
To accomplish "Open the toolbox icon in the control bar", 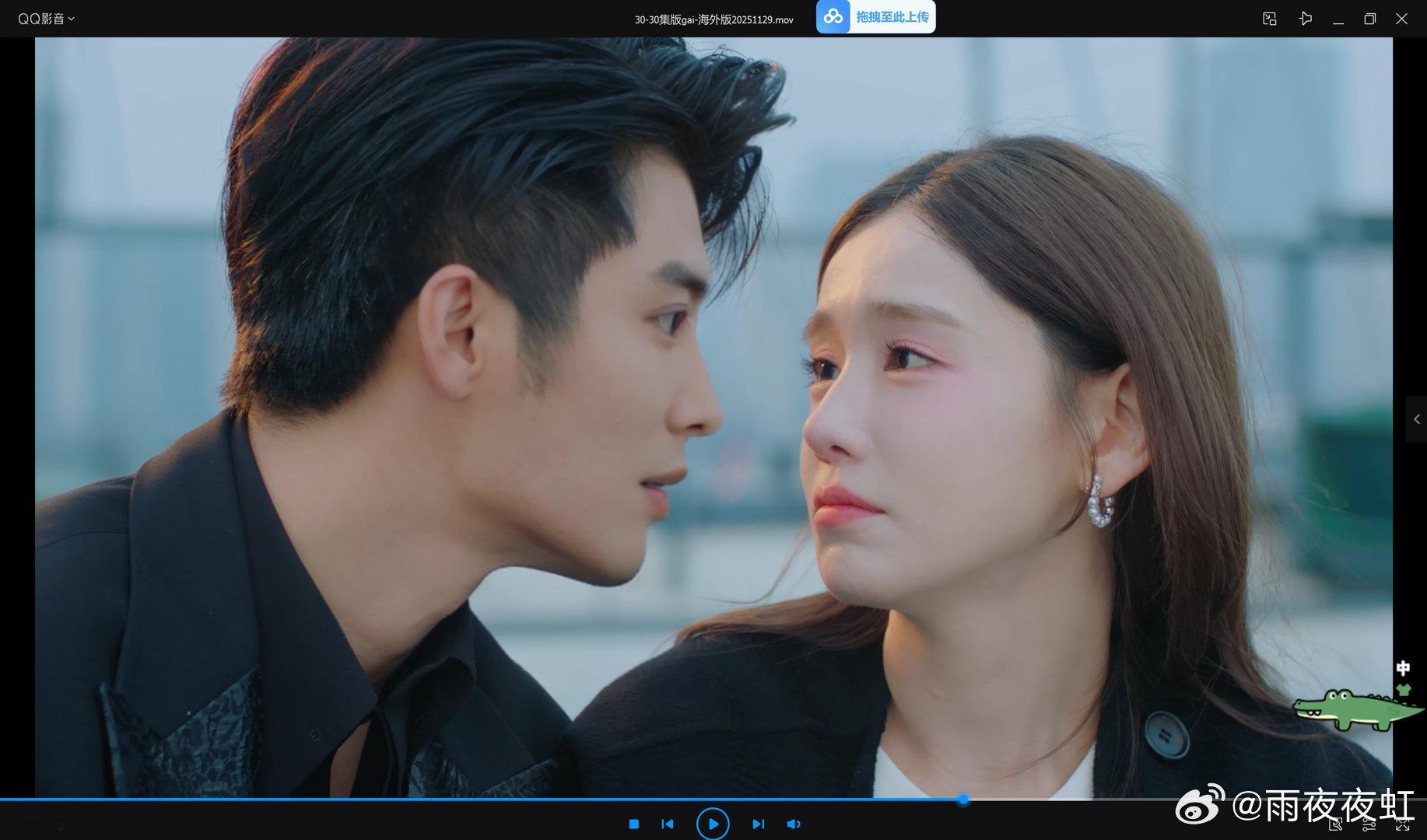I will (x=1336, y=824).
